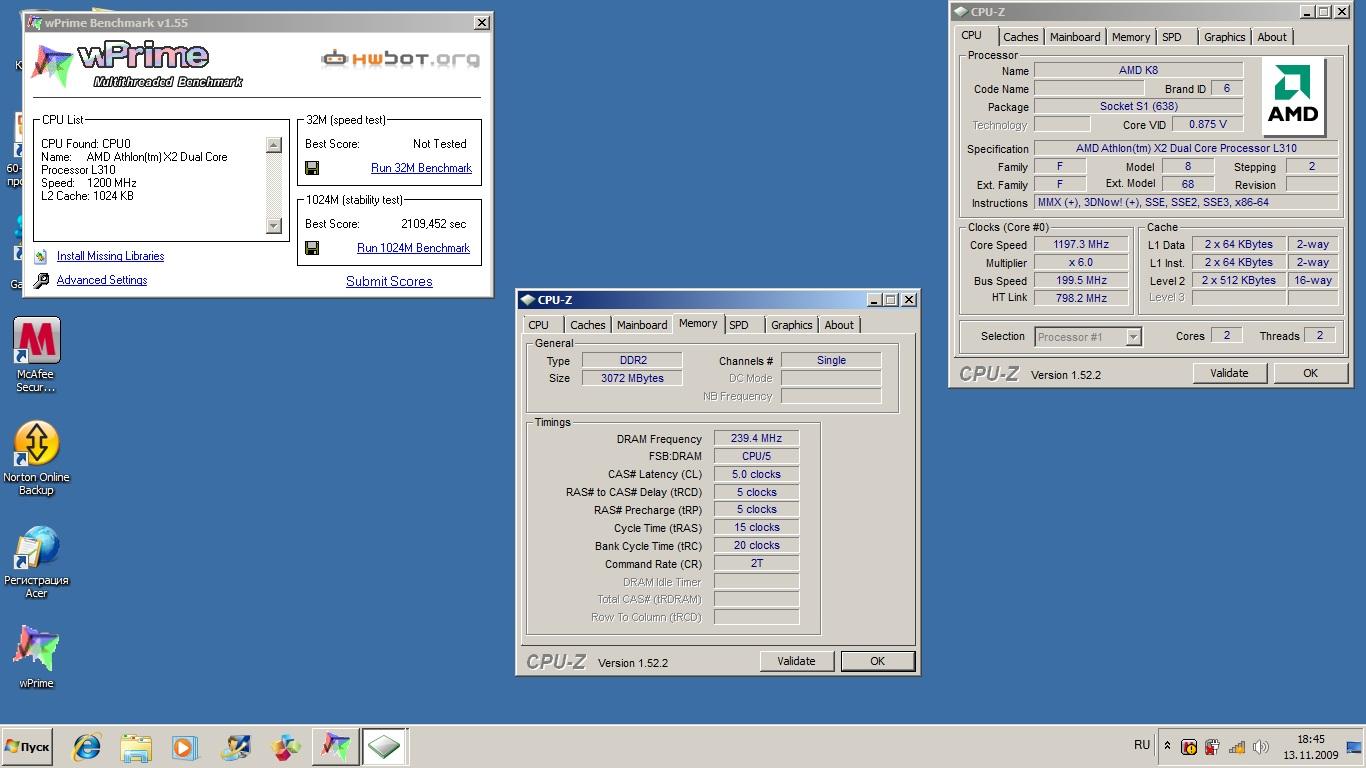This screenshot has width=1366, height=768.
Task: Click the Specification field AMD Athlon X2 L310
Action: pos(1186,149)
